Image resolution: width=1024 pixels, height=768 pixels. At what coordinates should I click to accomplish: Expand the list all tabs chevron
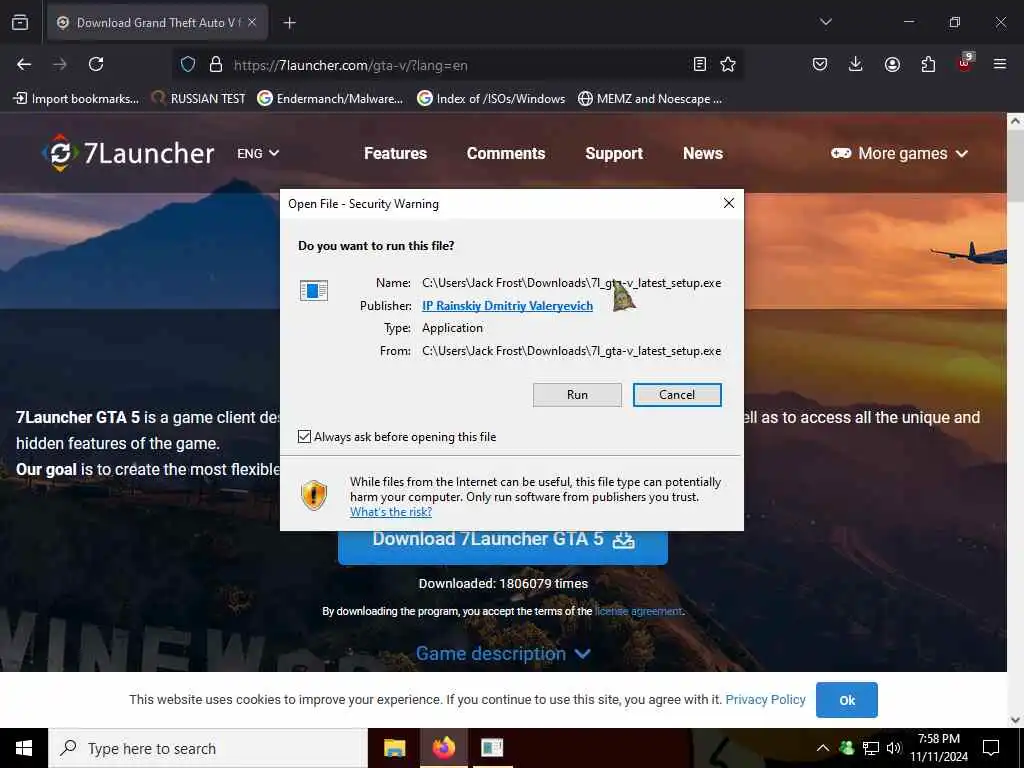point(825,22)
